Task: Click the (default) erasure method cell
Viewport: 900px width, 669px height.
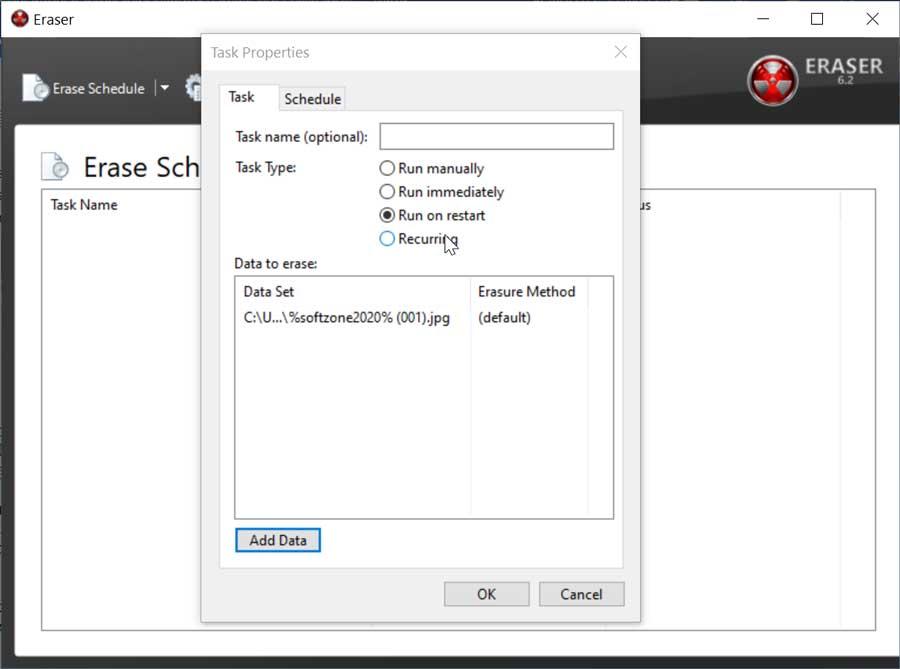Action: click(504, 318)
